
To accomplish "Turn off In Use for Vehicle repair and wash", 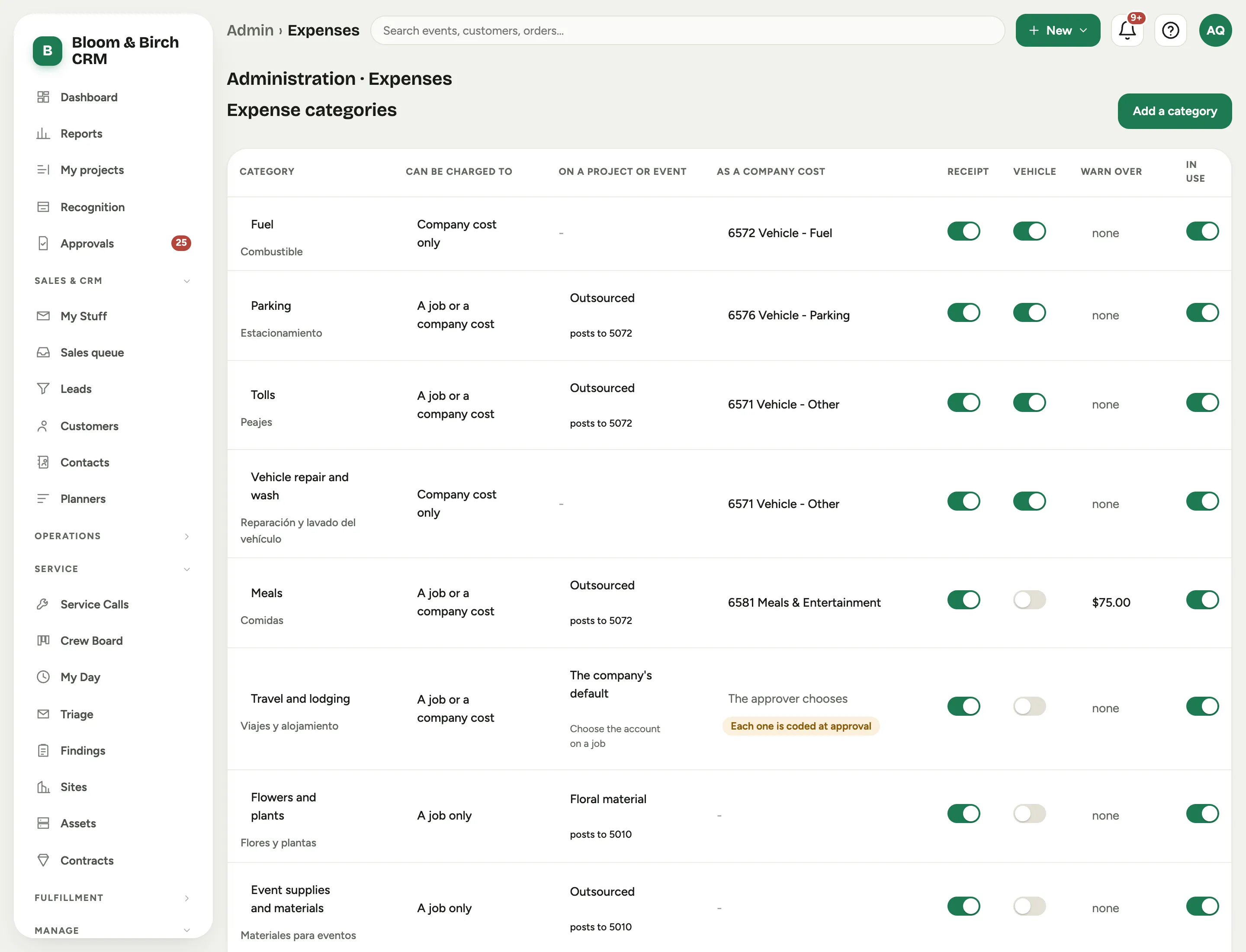I will (1202, 501).
